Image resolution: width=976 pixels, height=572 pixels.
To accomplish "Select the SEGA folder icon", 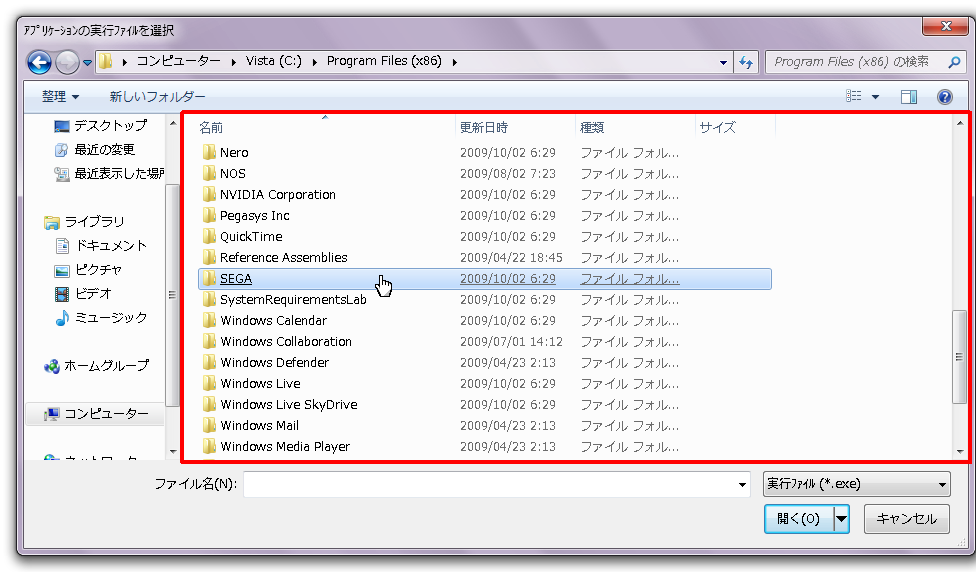I will 209,278.
